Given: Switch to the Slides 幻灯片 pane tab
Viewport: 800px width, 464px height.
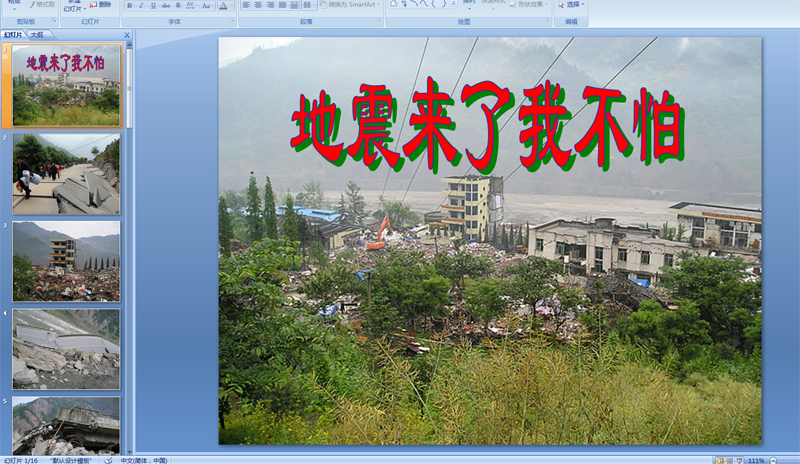Looking at the screenshot, I should (13, 35).
